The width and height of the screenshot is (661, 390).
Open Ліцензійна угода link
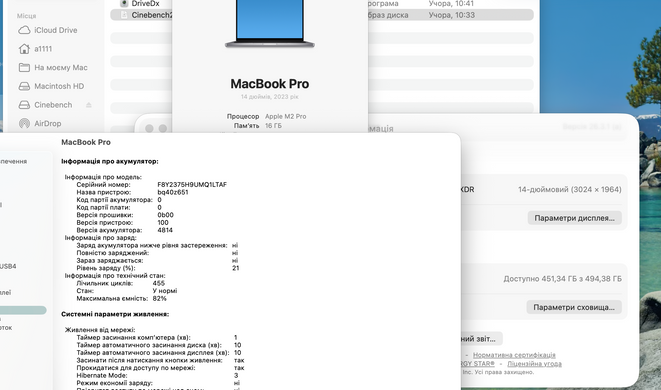(534, 363)
